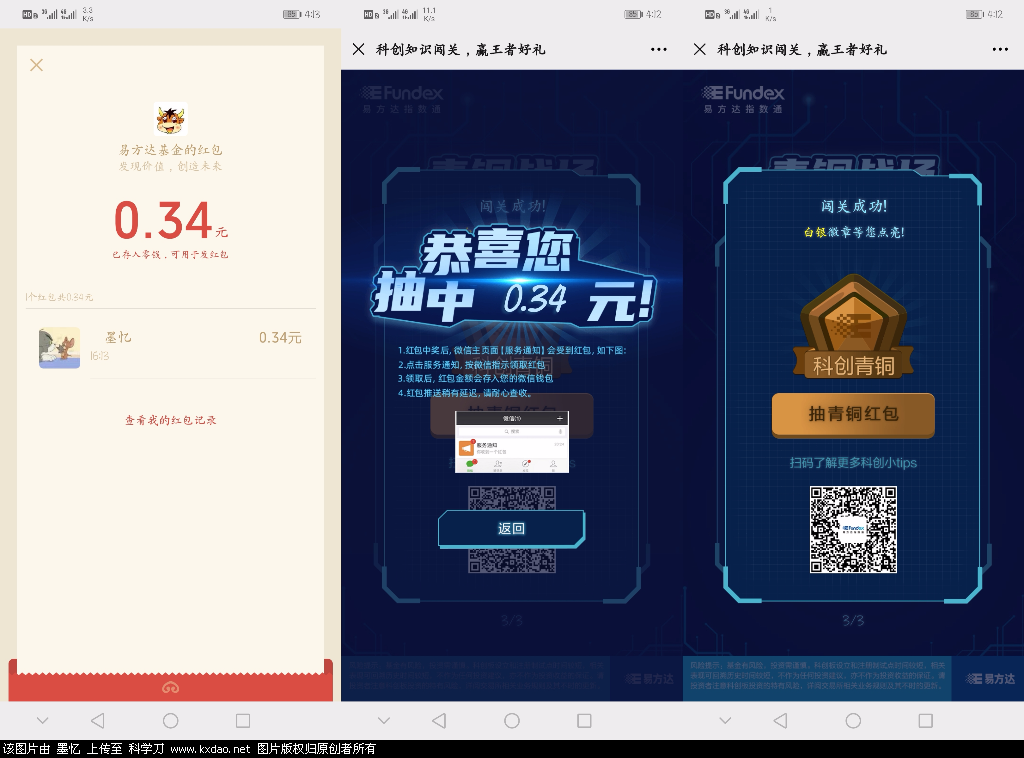Screen dimensions: 1024x758
Task: Tap recent apps square in right phone navigation bar
Action: tap(925, 720)
